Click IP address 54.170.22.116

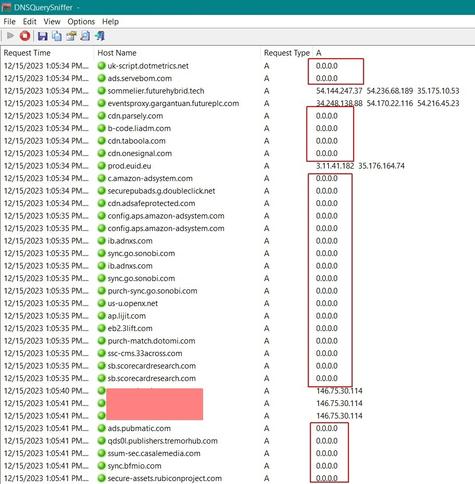click(390, 103)
